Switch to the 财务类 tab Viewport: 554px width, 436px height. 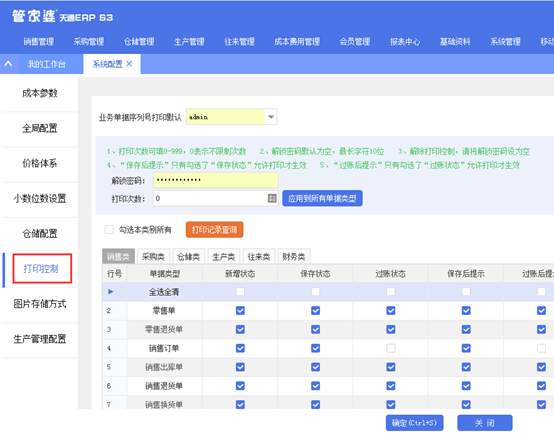tap(294, 257)
